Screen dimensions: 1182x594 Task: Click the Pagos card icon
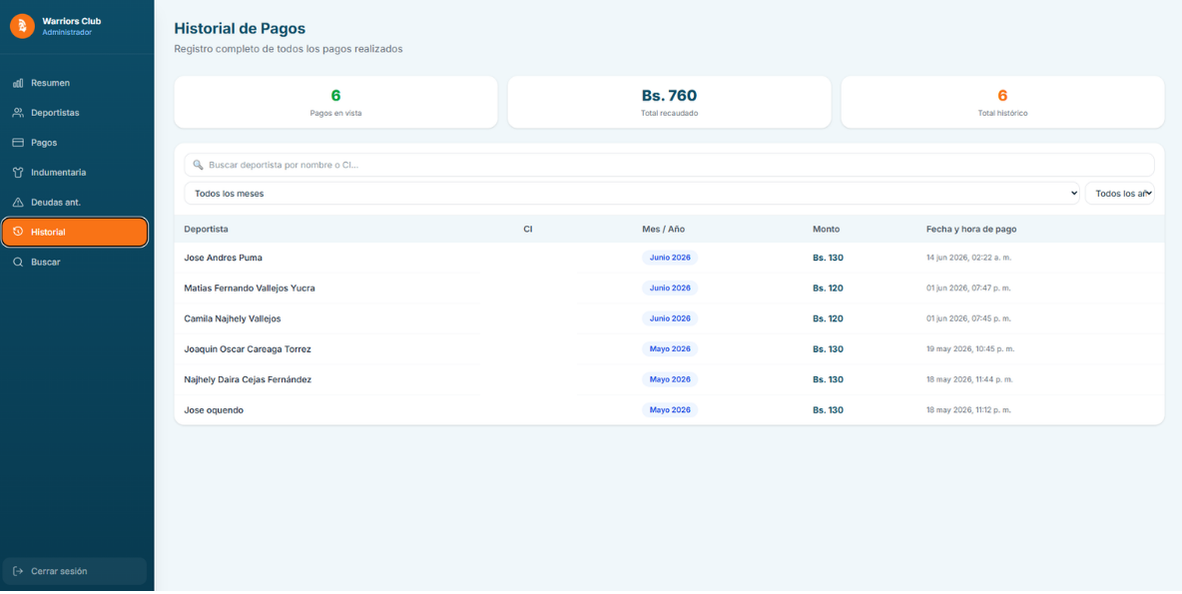point(18,142)
